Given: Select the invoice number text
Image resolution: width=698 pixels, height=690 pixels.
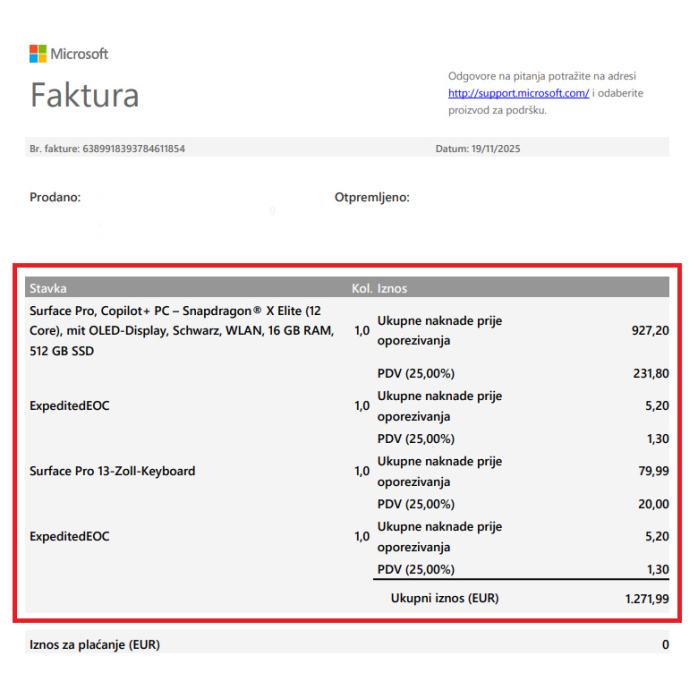Looking at the screenshot, I should pos(107,149).
